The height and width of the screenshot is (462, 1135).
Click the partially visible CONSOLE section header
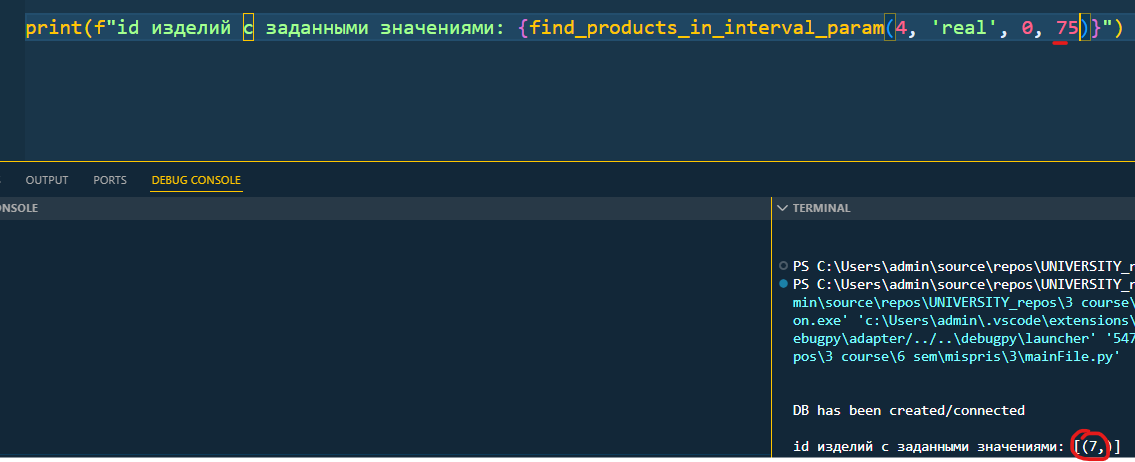click(19, 208)
